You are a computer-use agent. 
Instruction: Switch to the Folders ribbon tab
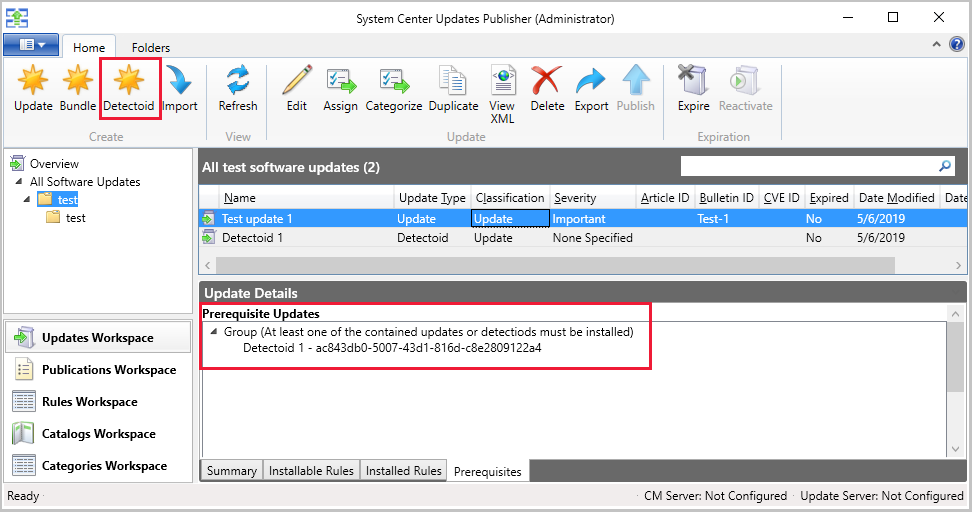tap(151, 47)
